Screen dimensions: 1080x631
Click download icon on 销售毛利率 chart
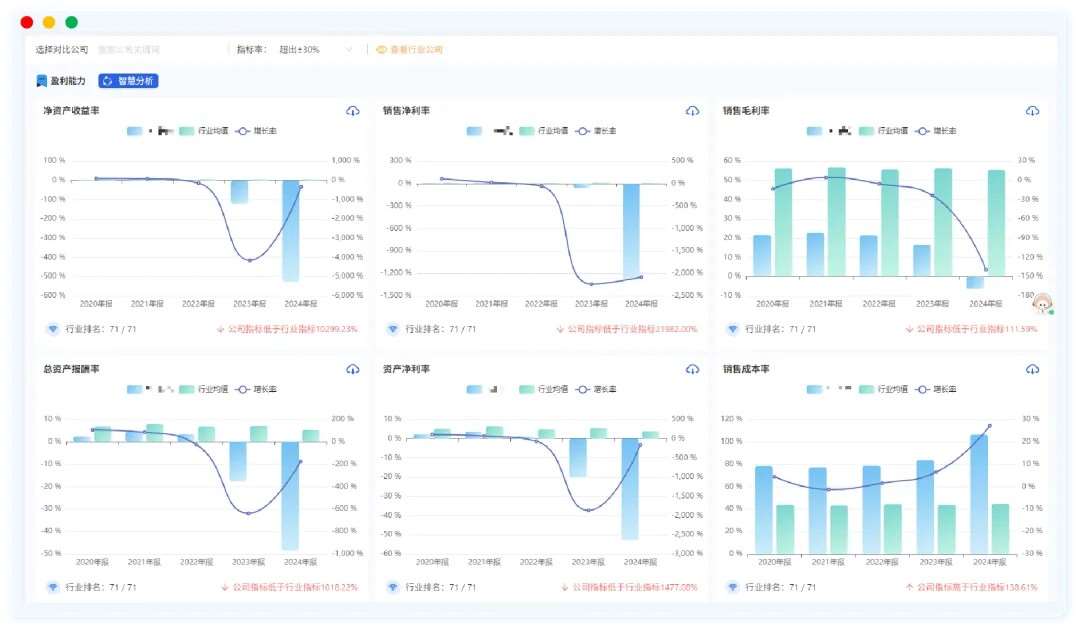tap(1032, 111)
